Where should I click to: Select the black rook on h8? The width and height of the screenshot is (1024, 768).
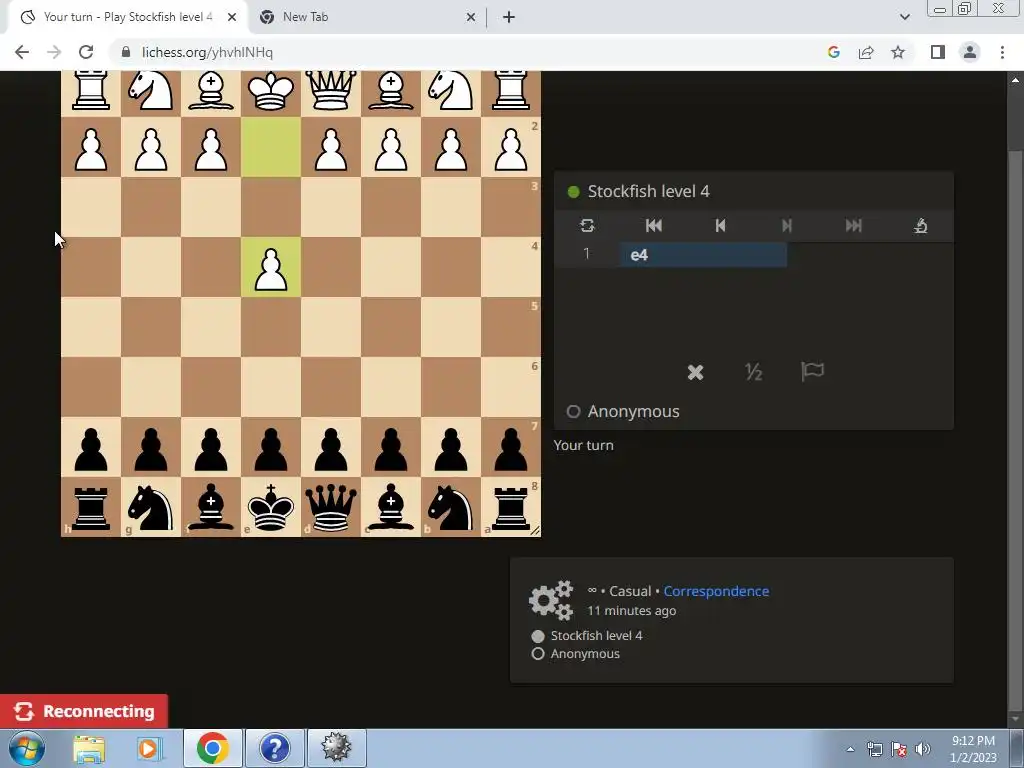[x=91, y=507]
